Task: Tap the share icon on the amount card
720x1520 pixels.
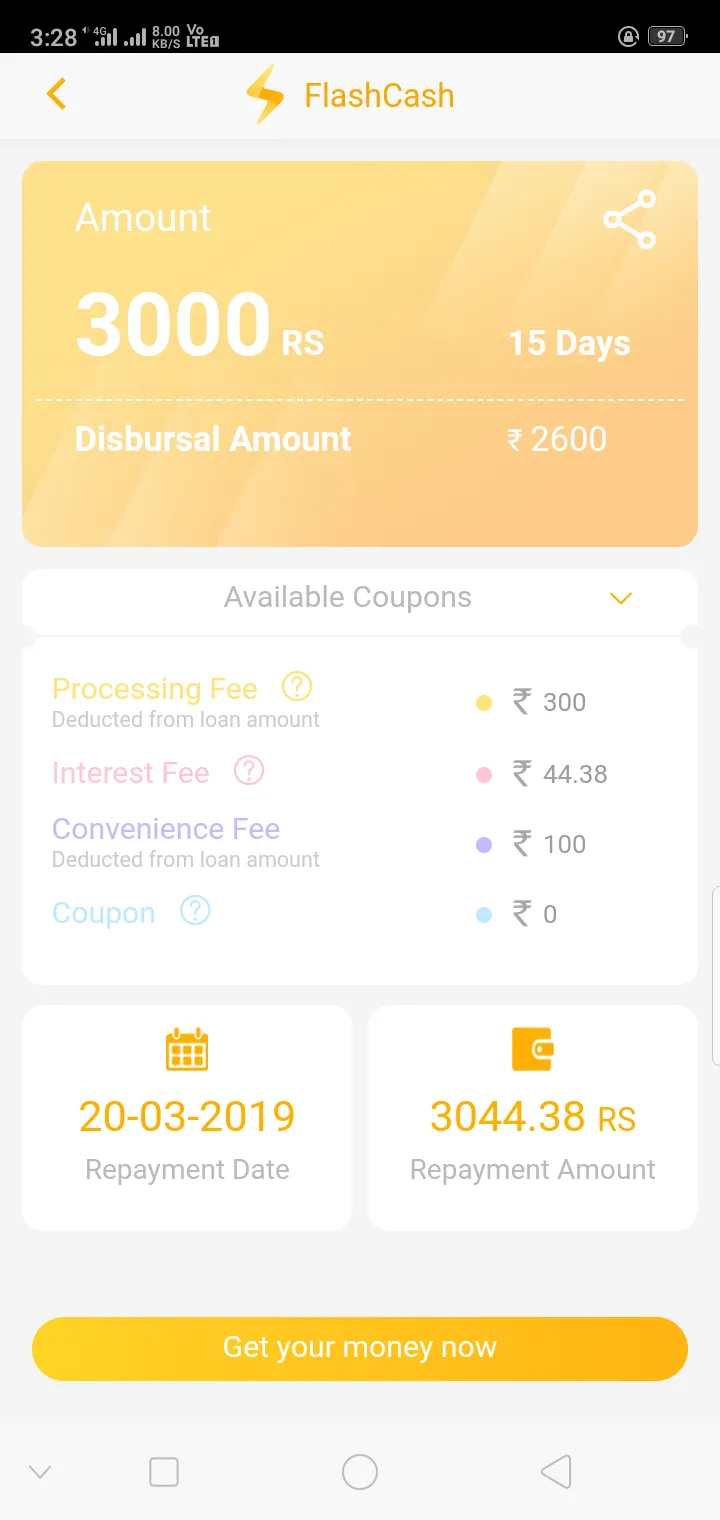Action: pyautogui.click(x=630, y=219)
